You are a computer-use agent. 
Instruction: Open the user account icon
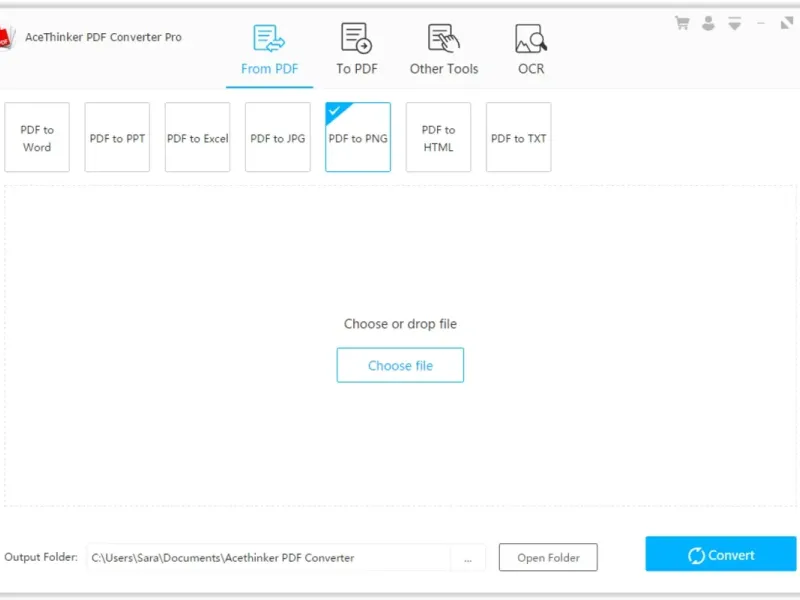click(x=708, y=23)
